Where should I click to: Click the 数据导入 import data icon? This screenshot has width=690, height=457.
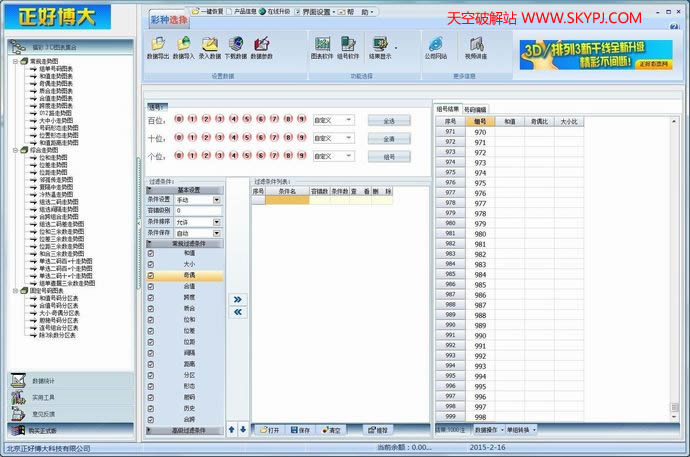coord(185,45)
